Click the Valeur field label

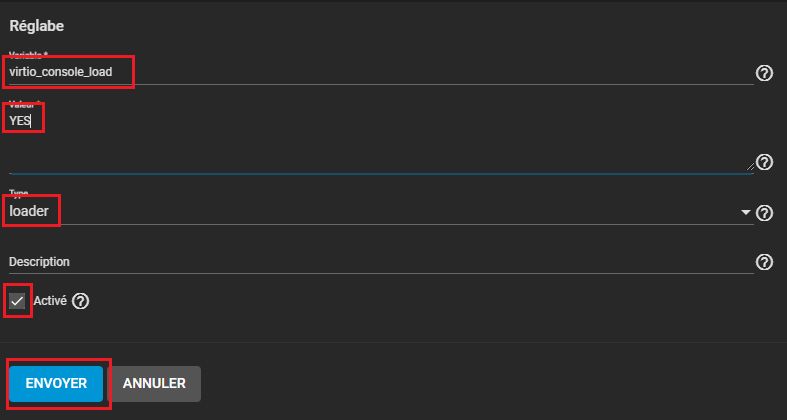tap(24, 102)
